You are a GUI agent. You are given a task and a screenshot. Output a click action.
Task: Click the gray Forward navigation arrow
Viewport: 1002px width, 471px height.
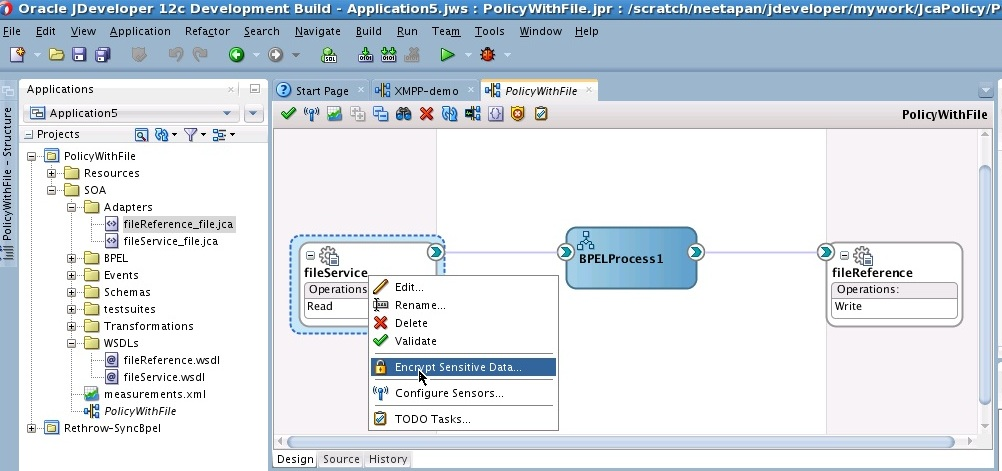click(275, 55)
